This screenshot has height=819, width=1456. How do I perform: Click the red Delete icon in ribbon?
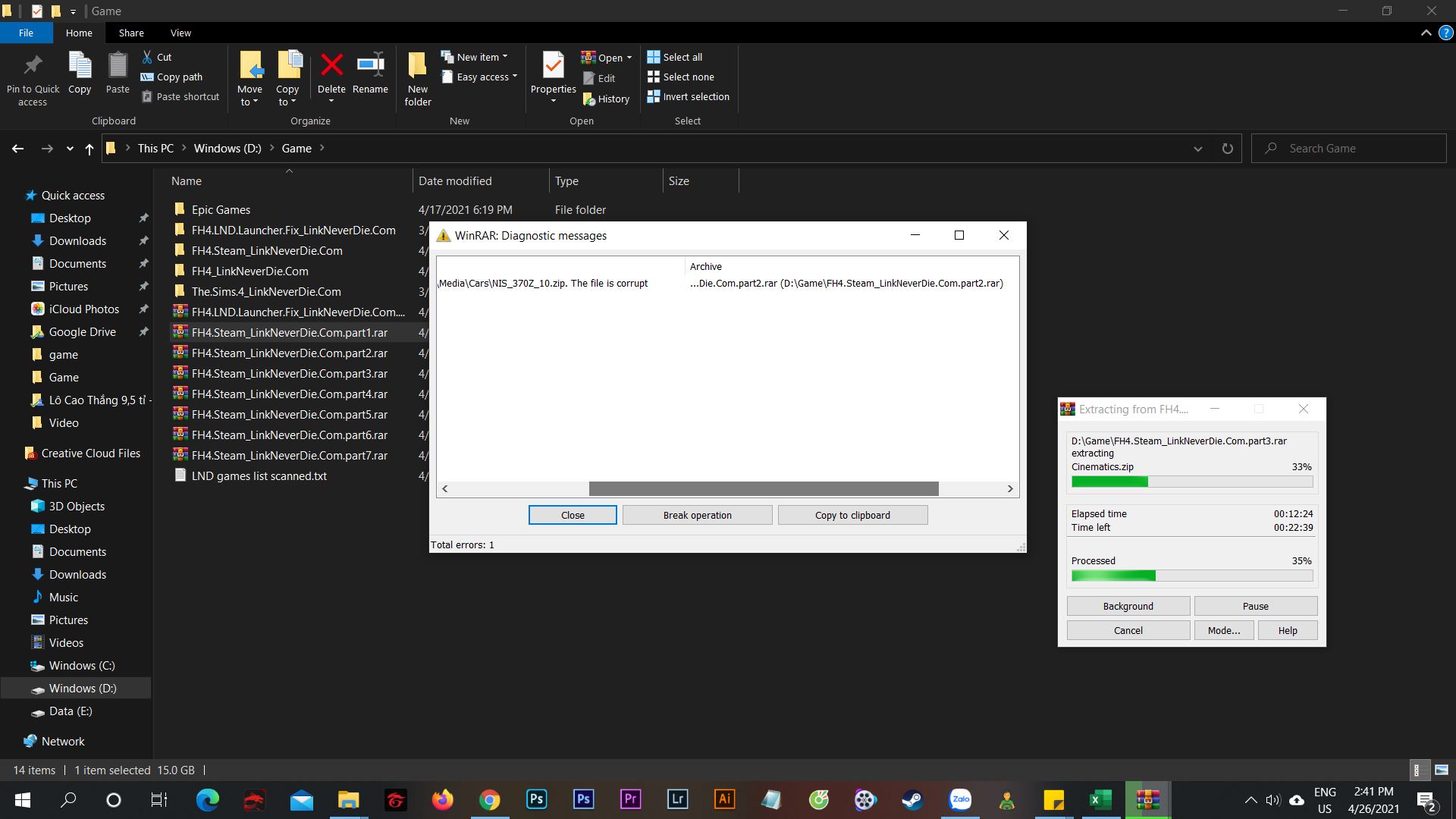pyautogui.click(x=331, y=66)
